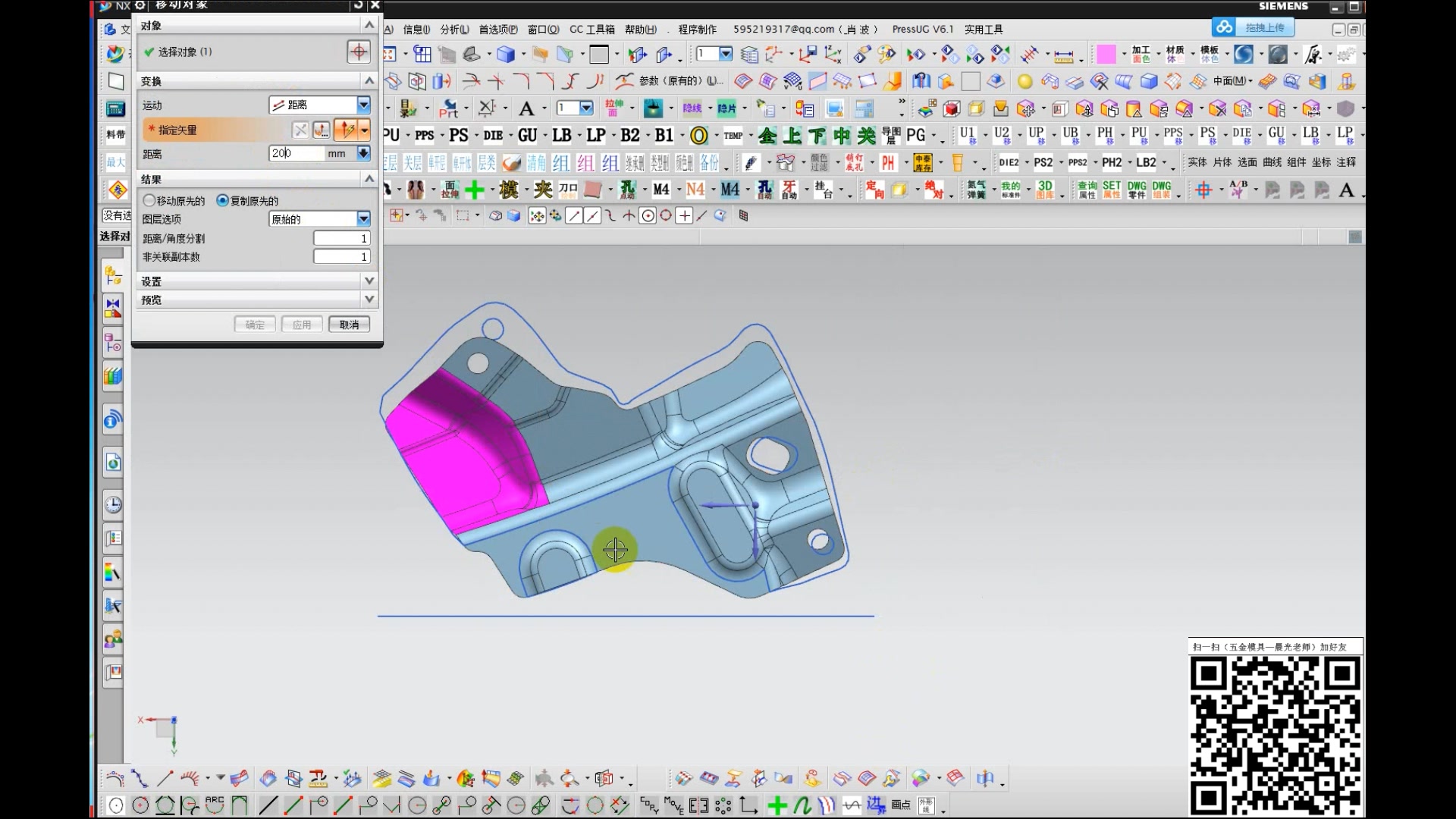Click the large A text icon
The width and height of the screenshot is (1456, 819).
[526, 108]
